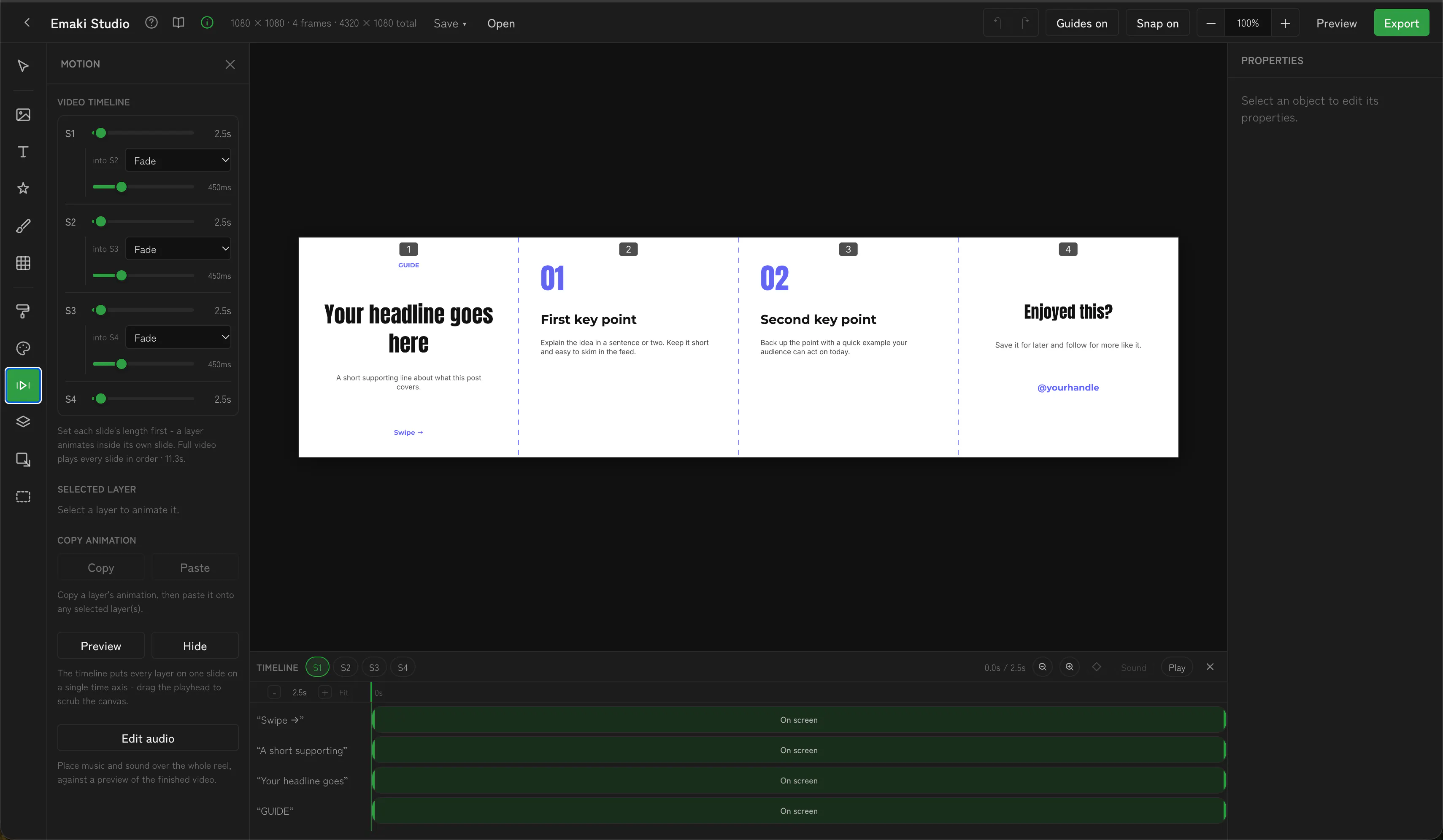Click Open in the top bar

(501, 24)
